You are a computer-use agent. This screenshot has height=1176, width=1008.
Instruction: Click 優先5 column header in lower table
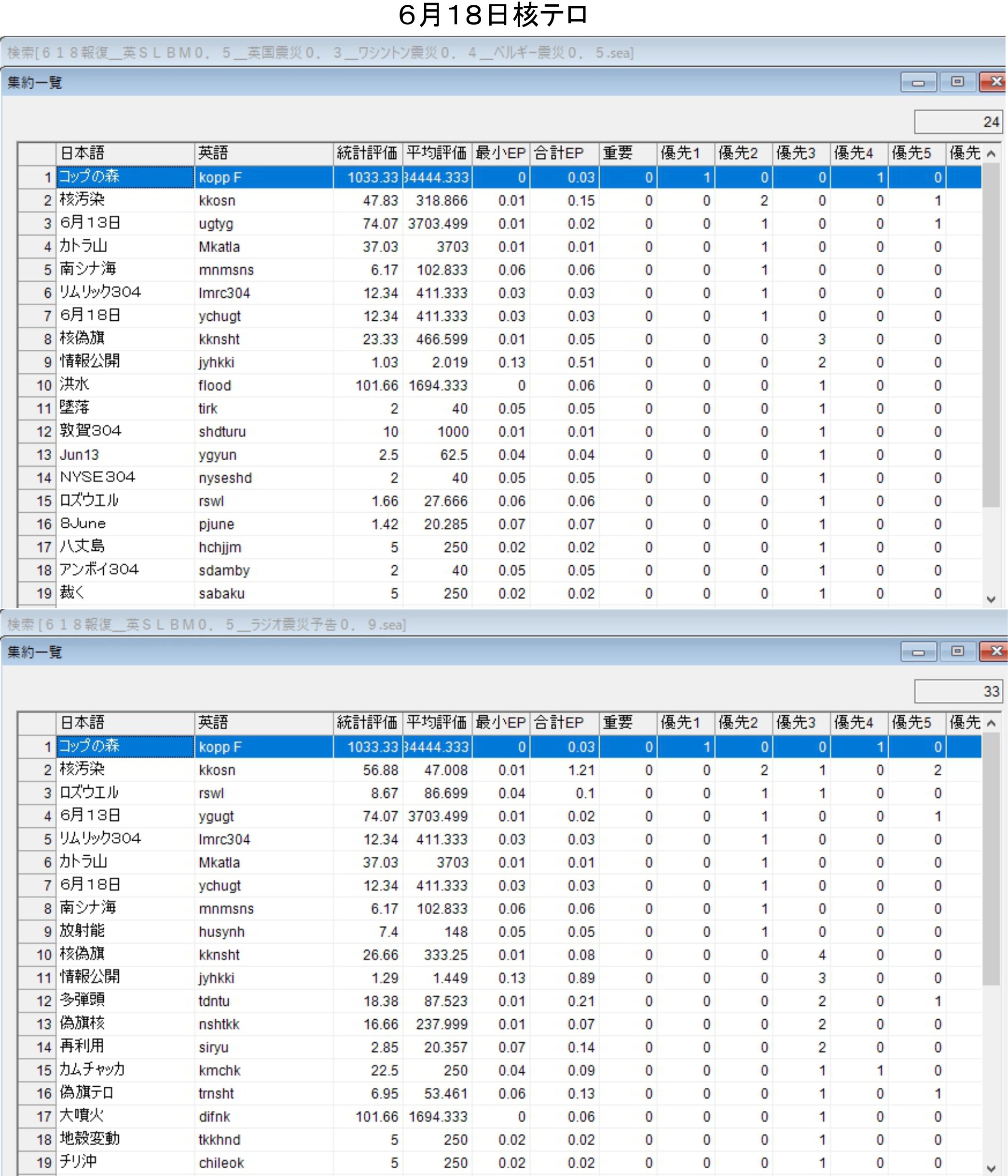coord(917,723)
